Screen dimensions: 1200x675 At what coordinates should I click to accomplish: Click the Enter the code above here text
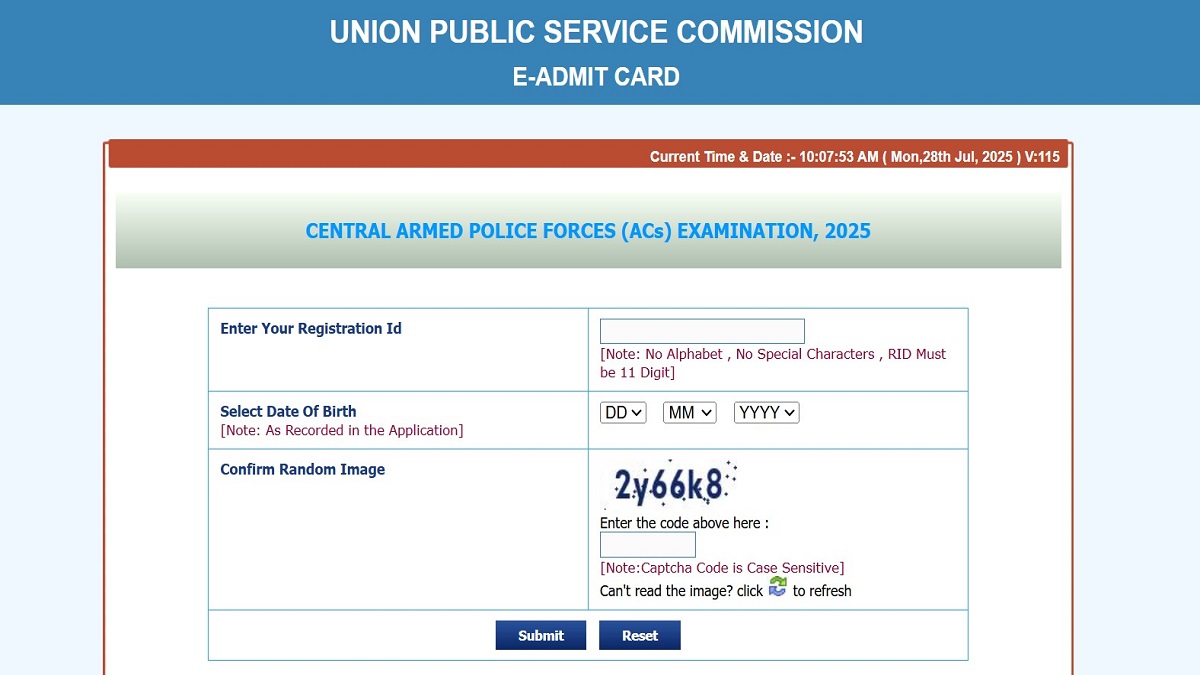coord(684,523)
